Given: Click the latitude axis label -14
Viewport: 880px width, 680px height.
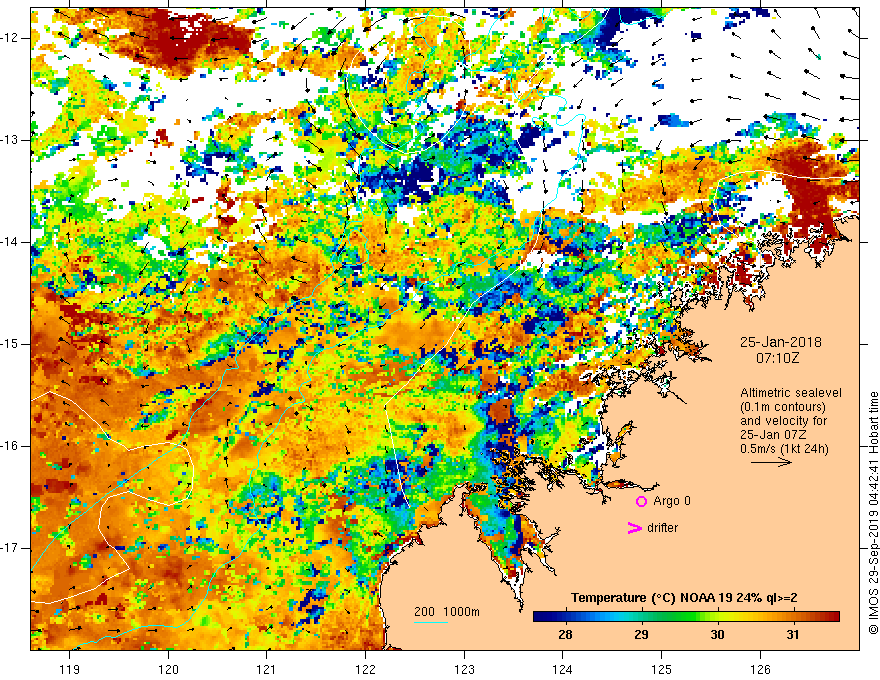Looking at the screenshot, I should 10,242.
